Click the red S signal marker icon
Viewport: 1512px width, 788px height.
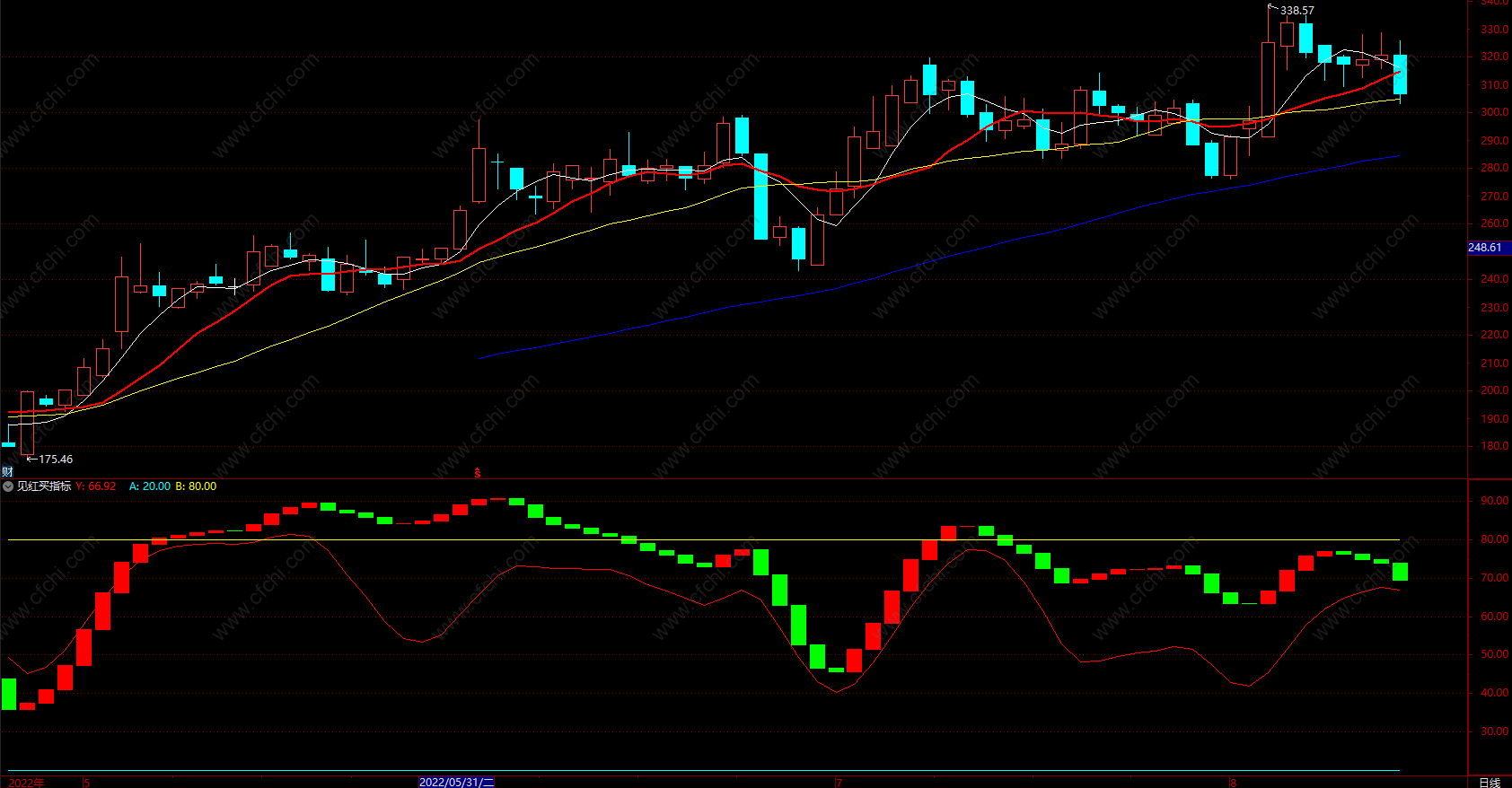coord(478,472)
